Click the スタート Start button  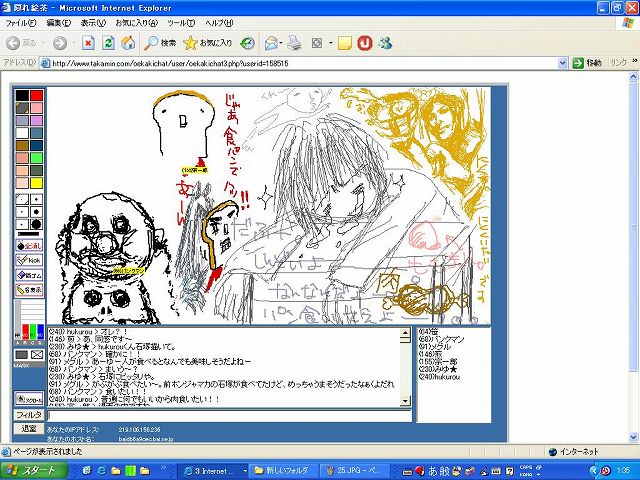(34, 471)
